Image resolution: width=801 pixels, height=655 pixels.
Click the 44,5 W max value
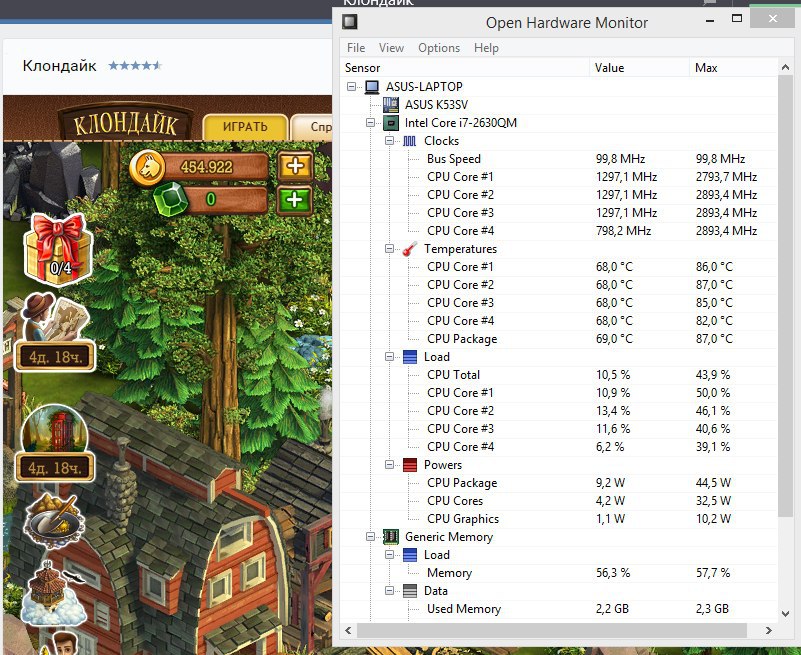[x=713, y=483]
